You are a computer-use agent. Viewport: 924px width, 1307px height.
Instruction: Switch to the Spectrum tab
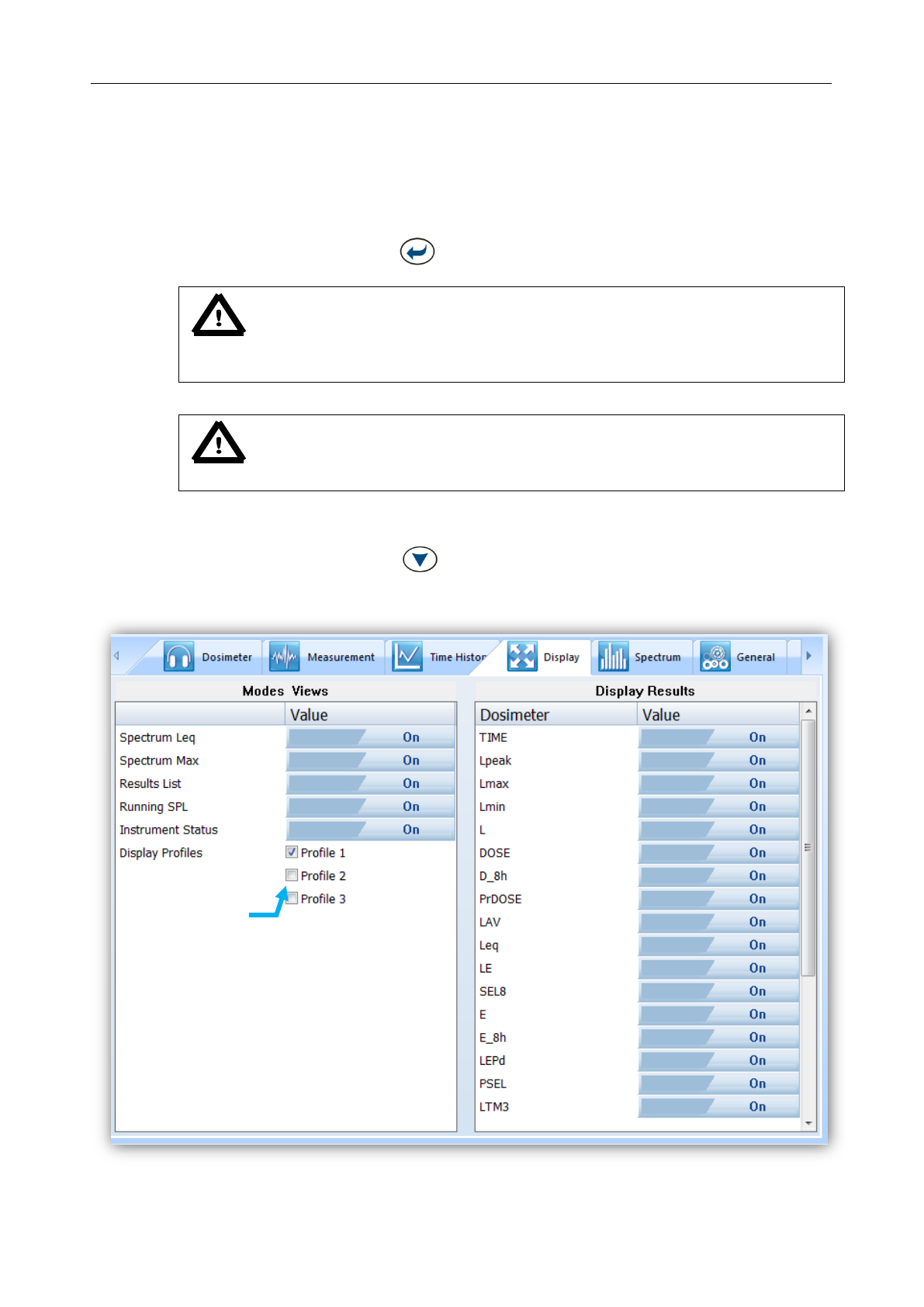click(642, 657)
